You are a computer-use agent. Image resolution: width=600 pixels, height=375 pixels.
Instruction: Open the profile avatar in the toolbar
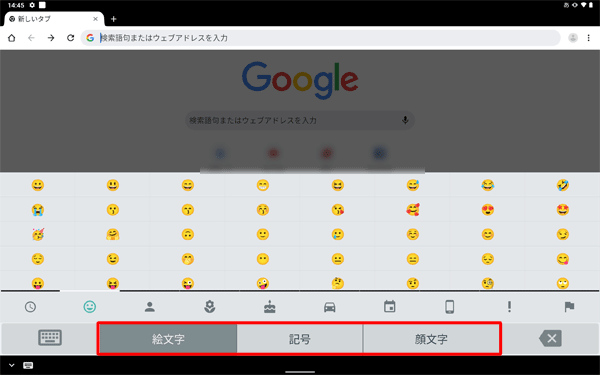point(573,38)
